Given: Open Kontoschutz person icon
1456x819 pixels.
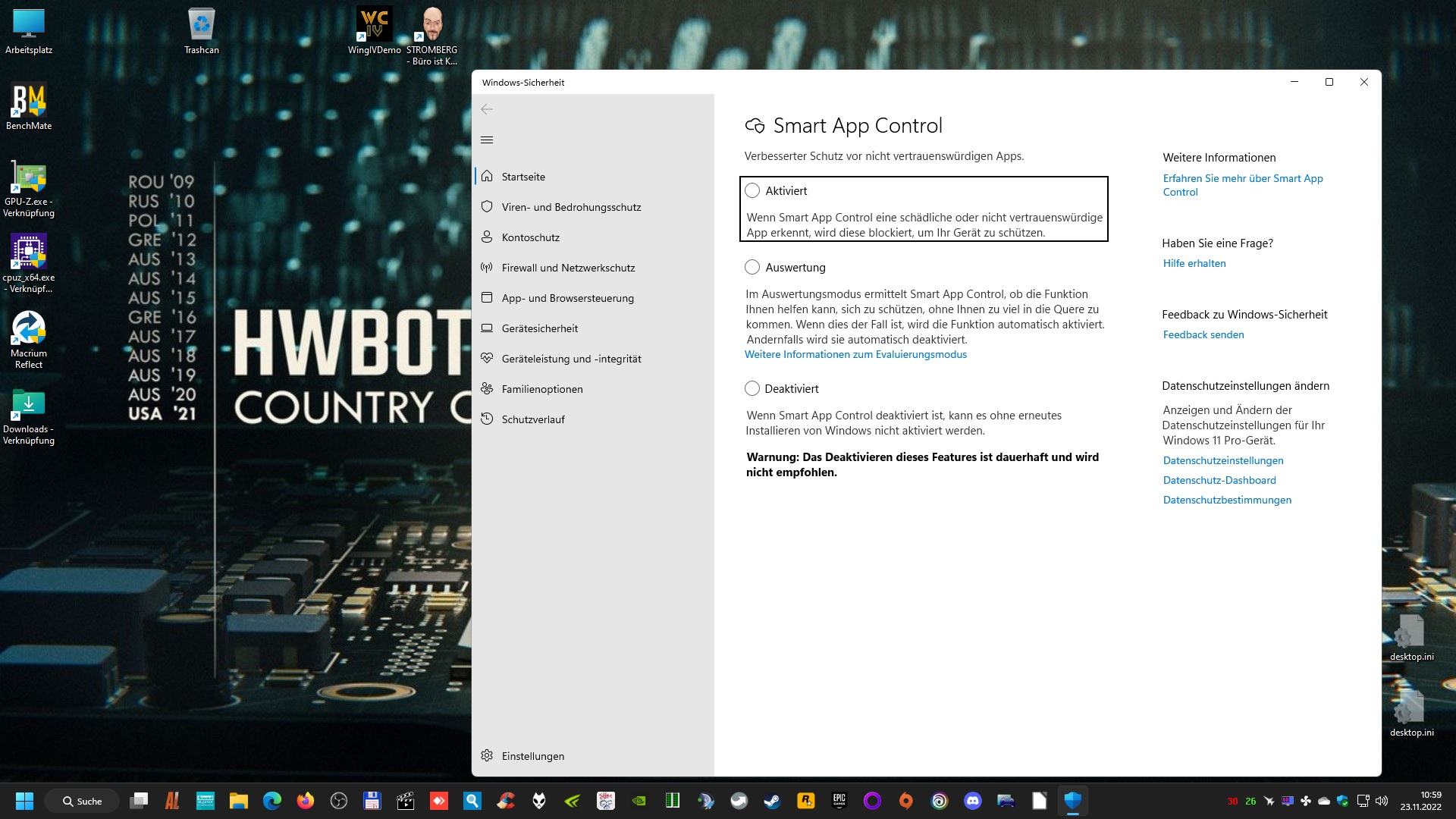Looking at the screenshot, I should point(487,237).
